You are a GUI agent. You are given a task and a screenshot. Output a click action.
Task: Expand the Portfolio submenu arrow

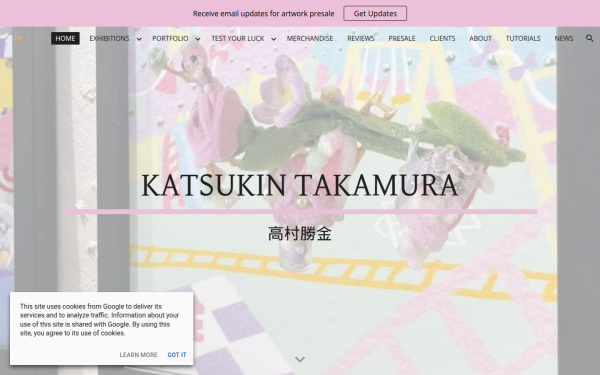pyautogui.click(x=197, y=39)
